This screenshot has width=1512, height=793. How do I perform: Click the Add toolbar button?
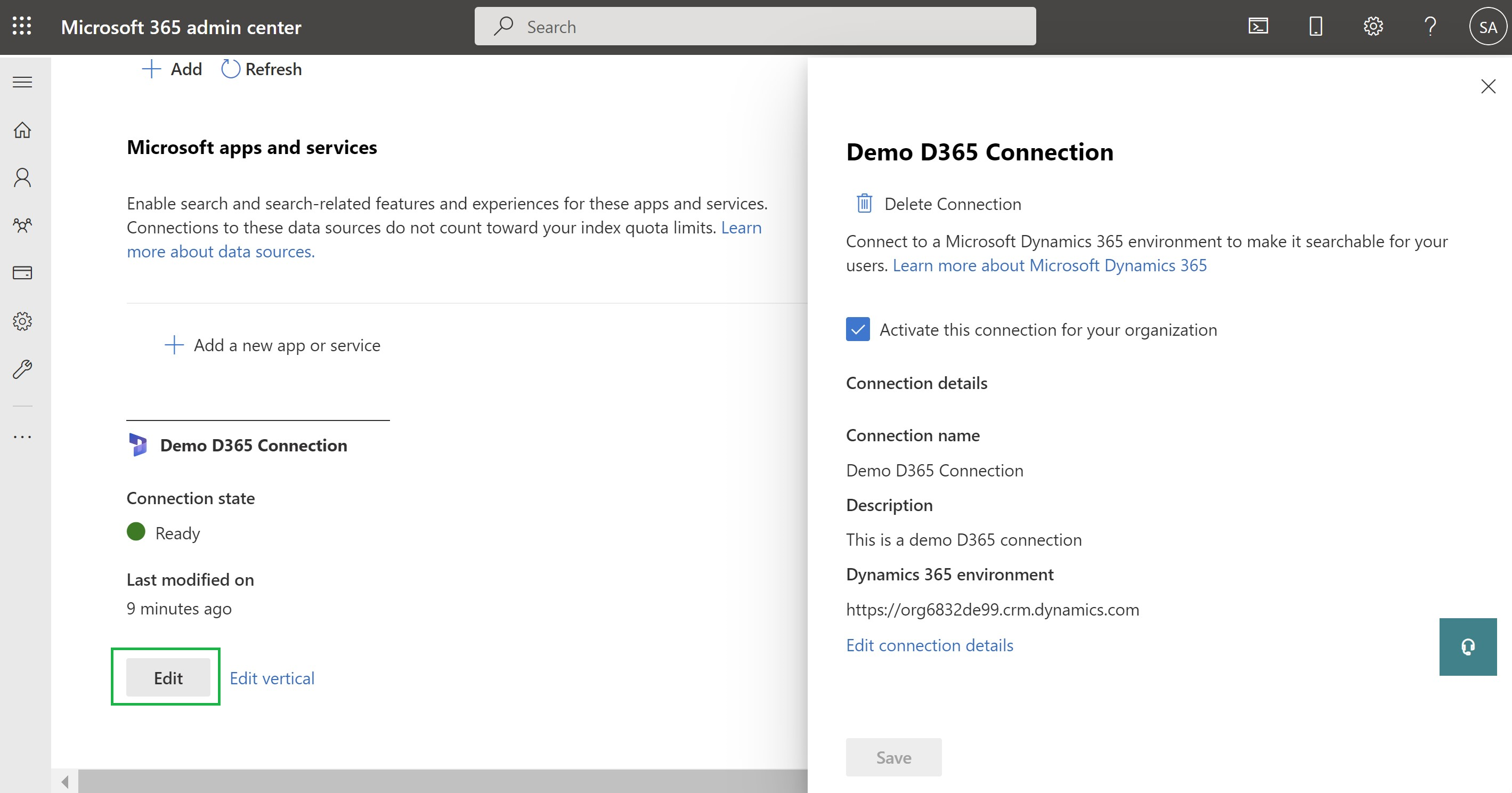pos(172,69)
